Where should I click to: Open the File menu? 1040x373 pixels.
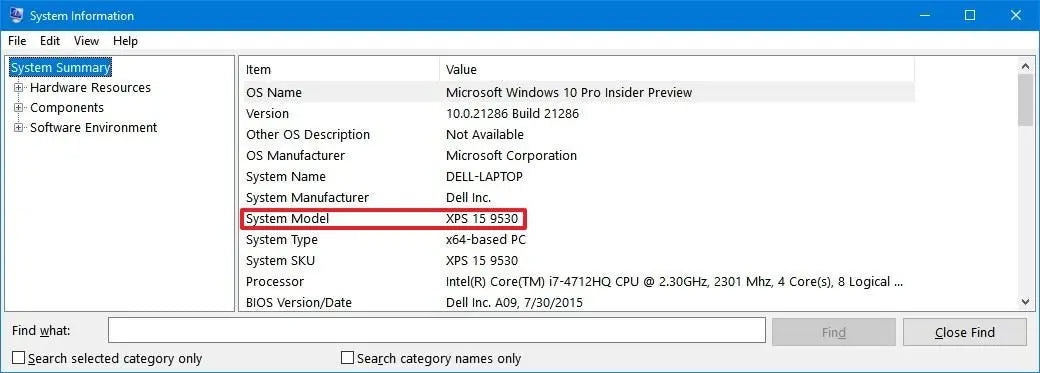17,41
